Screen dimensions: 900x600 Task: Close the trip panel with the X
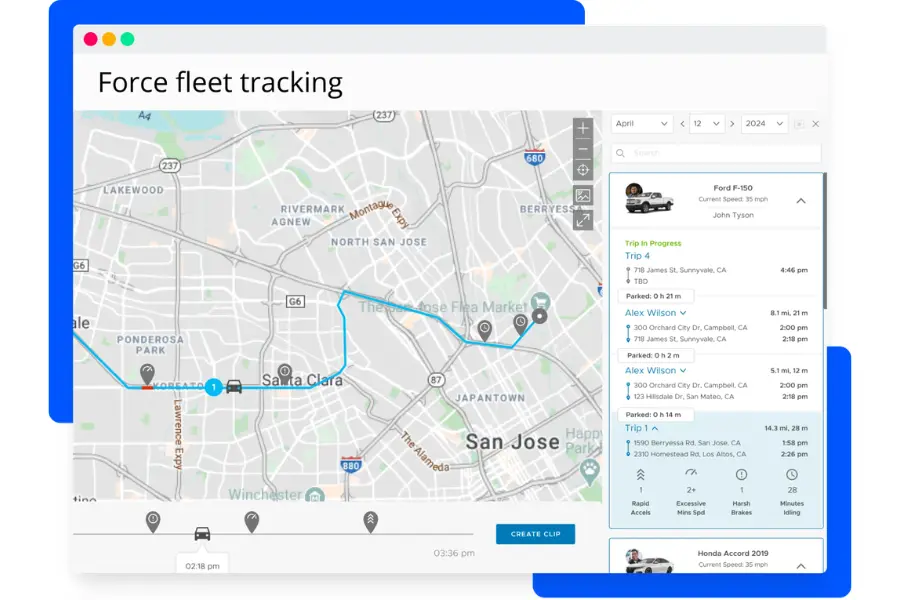coord(816,124)
